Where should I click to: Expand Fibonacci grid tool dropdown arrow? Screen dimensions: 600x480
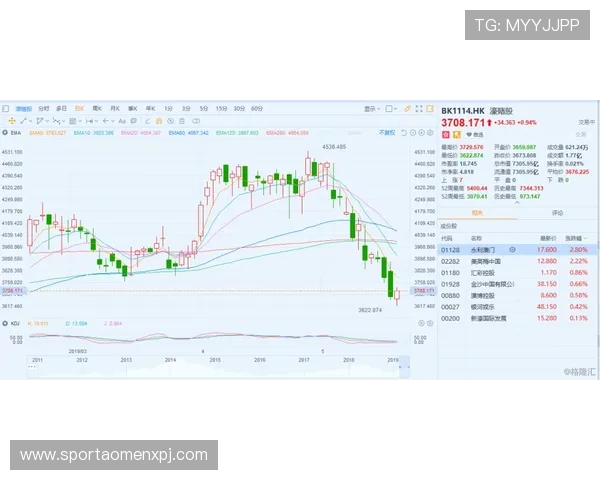pyautogui.click(x=80, y=121)
